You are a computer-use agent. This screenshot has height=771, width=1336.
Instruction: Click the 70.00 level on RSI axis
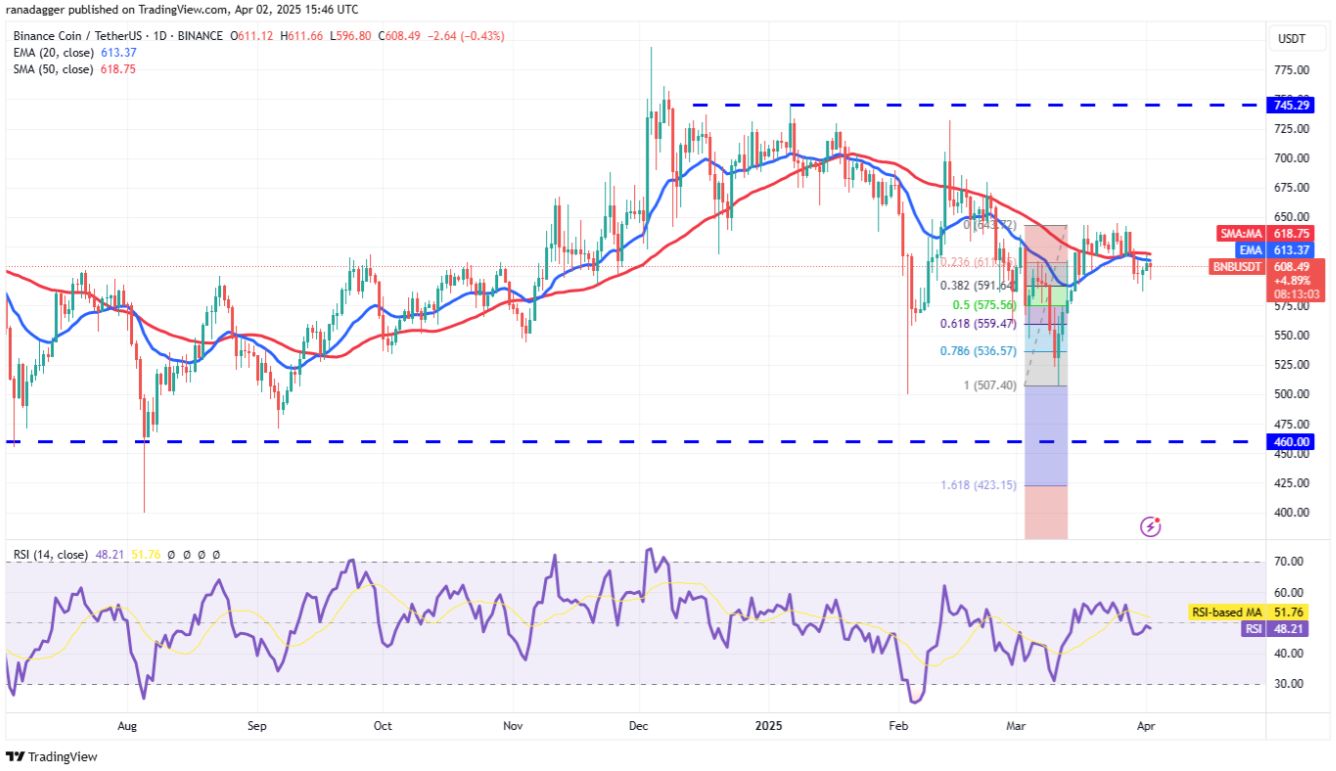click(x=1289, y=562)
